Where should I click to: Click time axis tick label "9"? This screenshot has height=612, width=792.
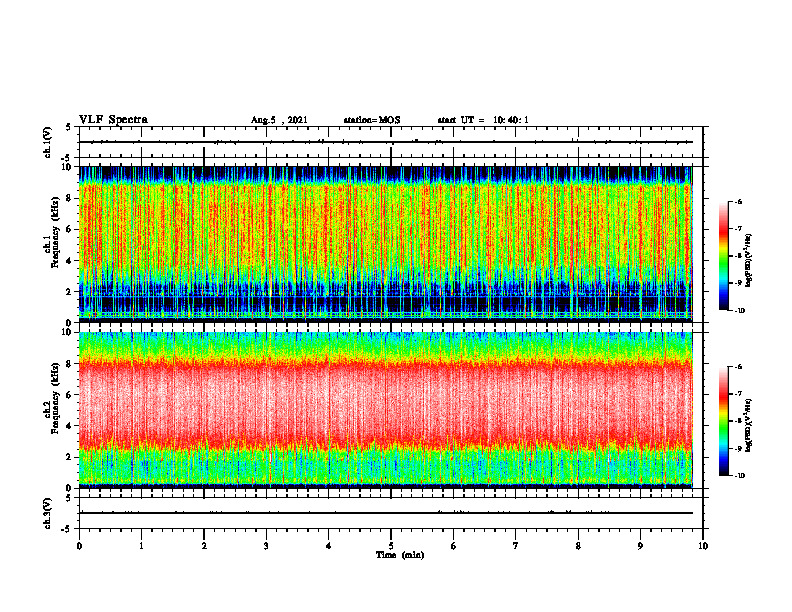(x=640, y=546)
